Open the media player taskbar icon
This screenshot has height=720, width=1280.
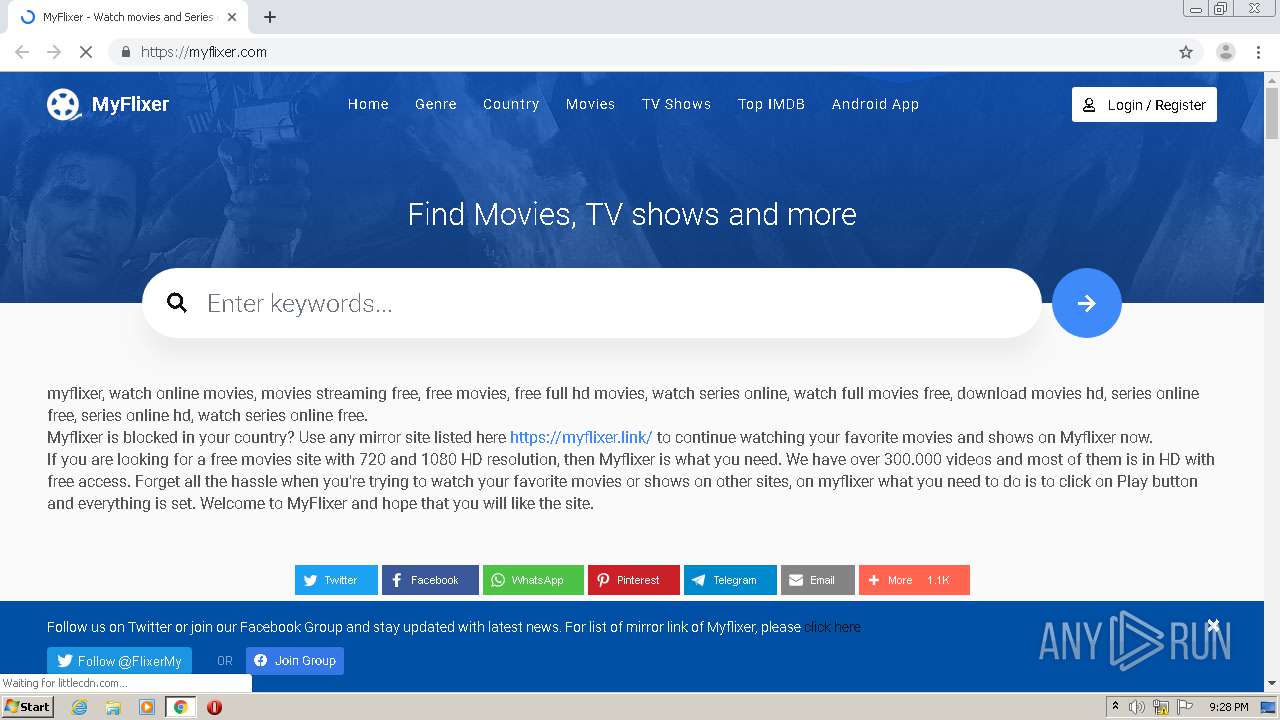click(x=147, y=707)
